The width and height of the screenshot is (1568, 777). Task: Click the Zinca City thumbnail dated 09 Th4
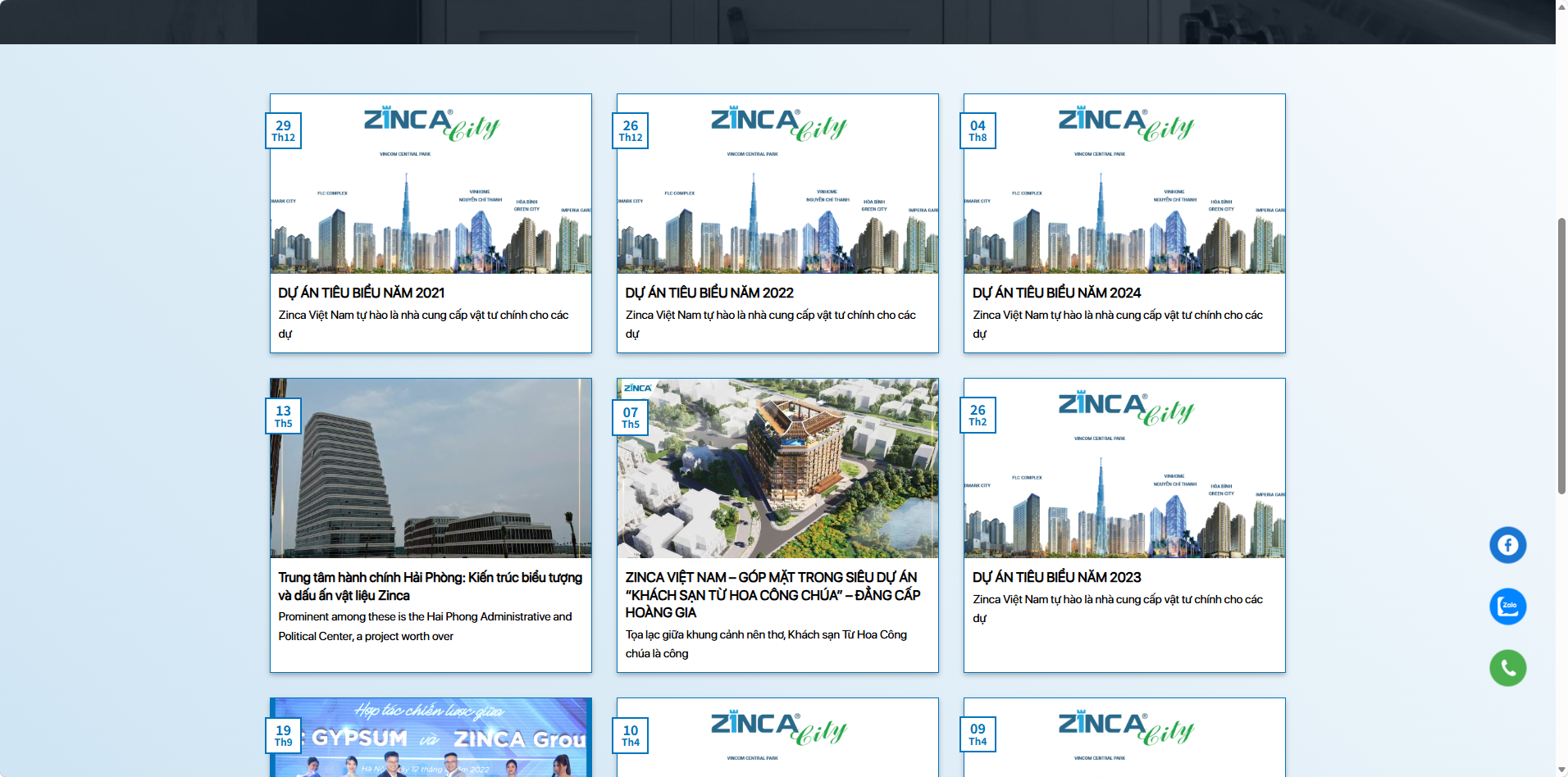[x=1124, y=738]
